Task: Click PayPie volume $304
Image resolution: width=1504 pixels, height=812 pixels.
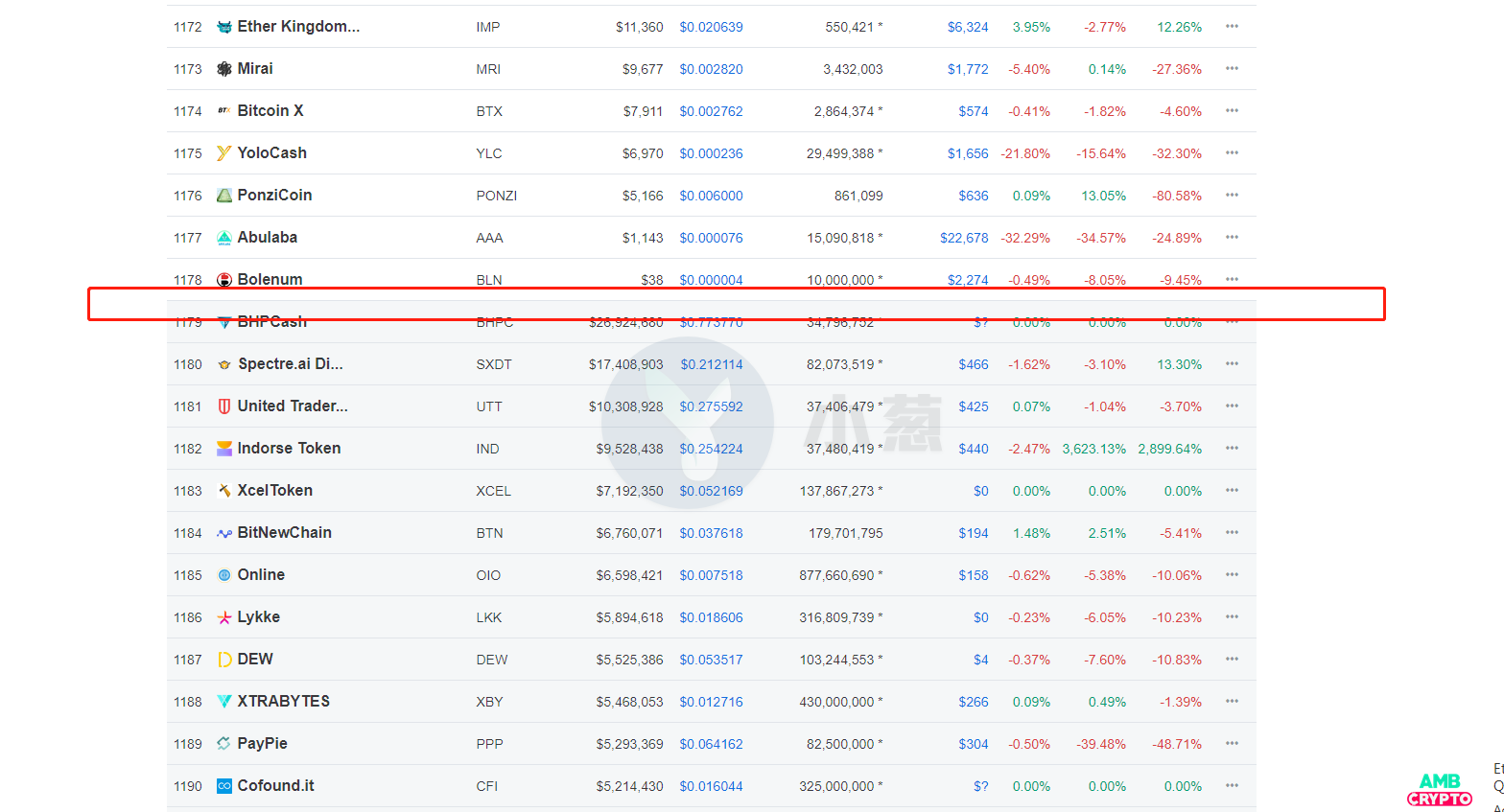Action: (974, 744)
